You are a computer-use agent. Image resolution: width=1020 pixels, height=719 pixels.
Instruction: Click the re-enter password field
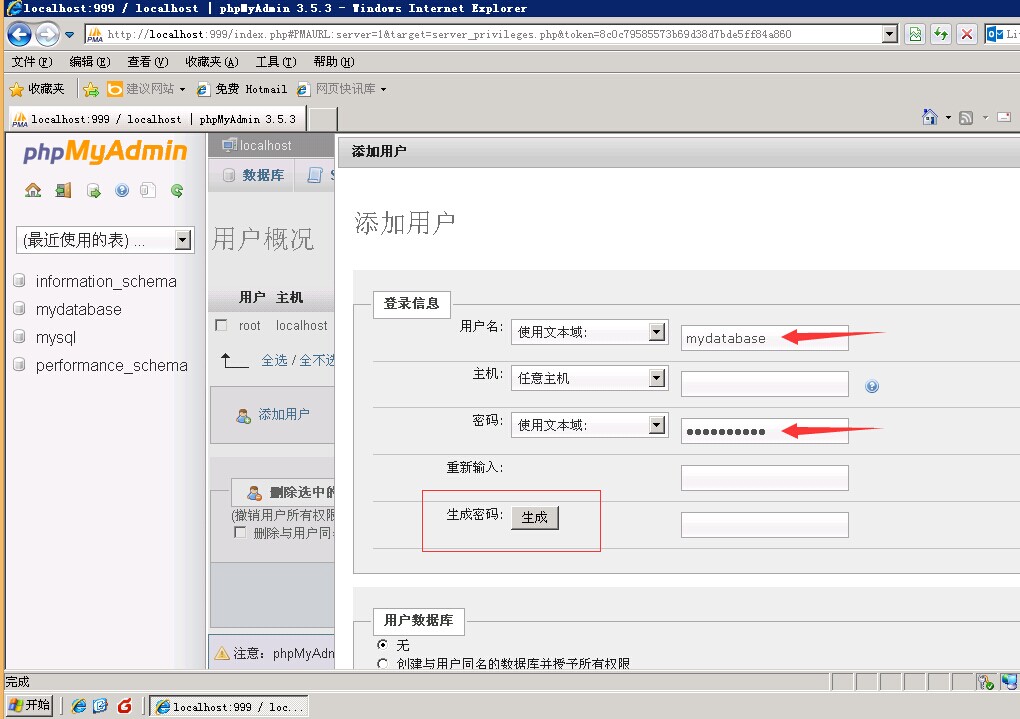coord(764,478)
